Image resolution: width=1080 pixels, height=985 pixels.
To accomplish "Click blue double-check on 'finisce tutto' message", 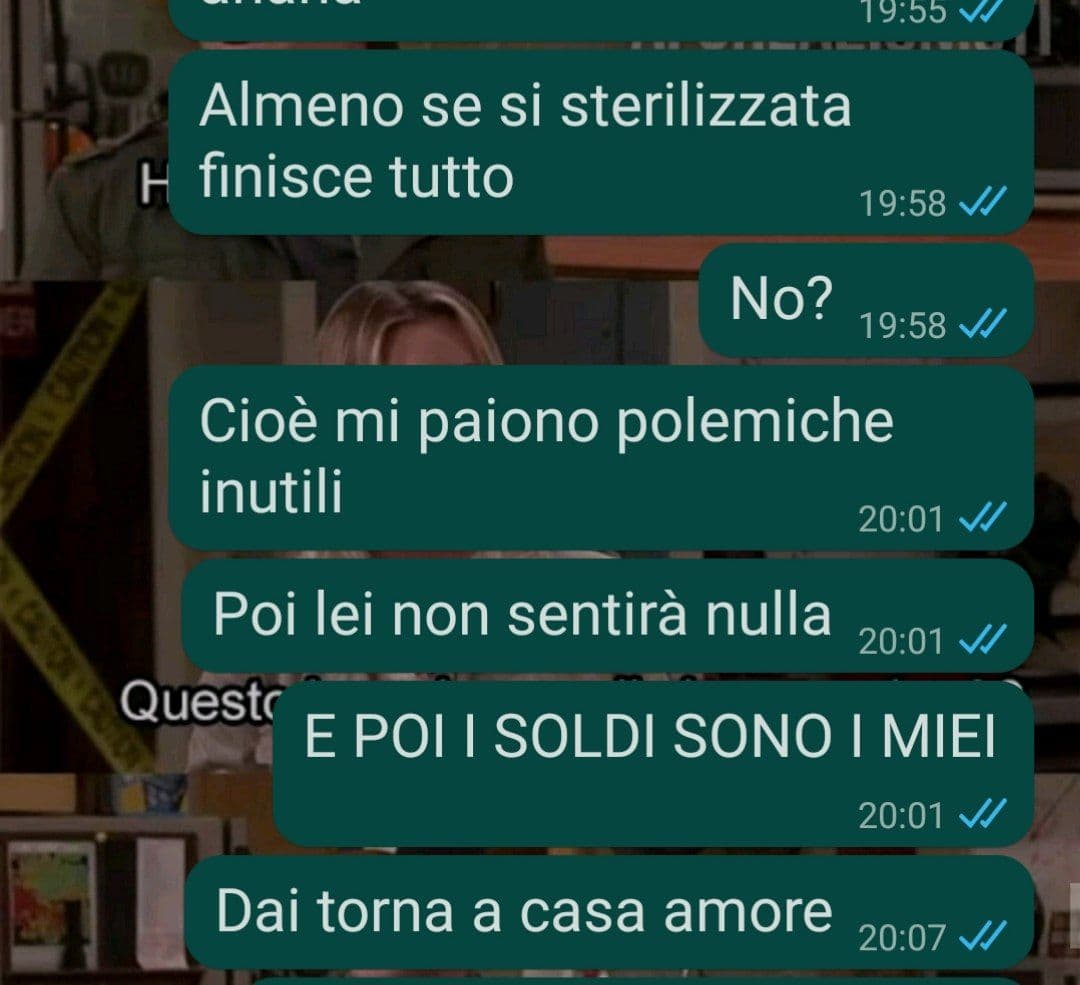I will [984, 201].
